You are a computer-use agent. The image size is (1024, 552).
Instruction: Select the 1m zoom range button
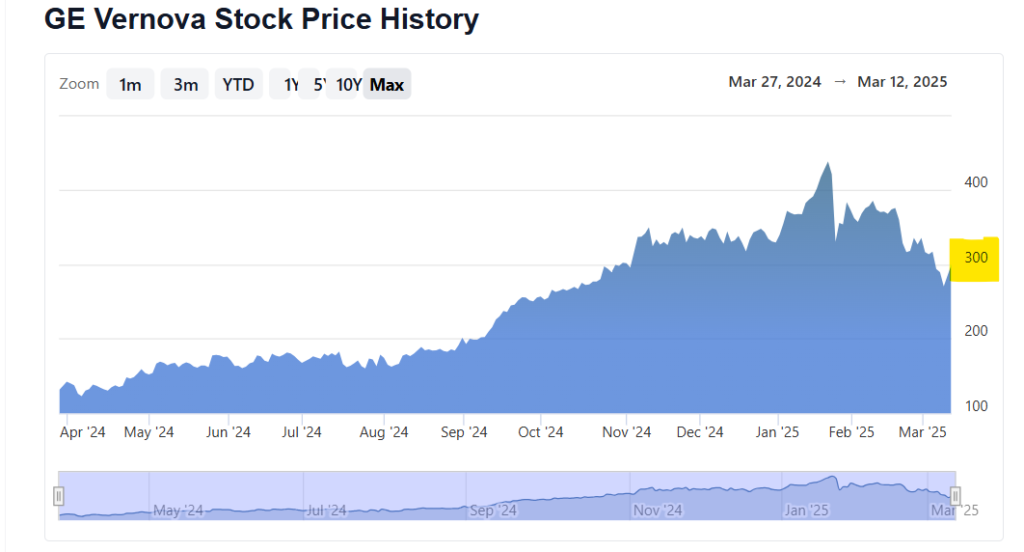coord(130,84)
